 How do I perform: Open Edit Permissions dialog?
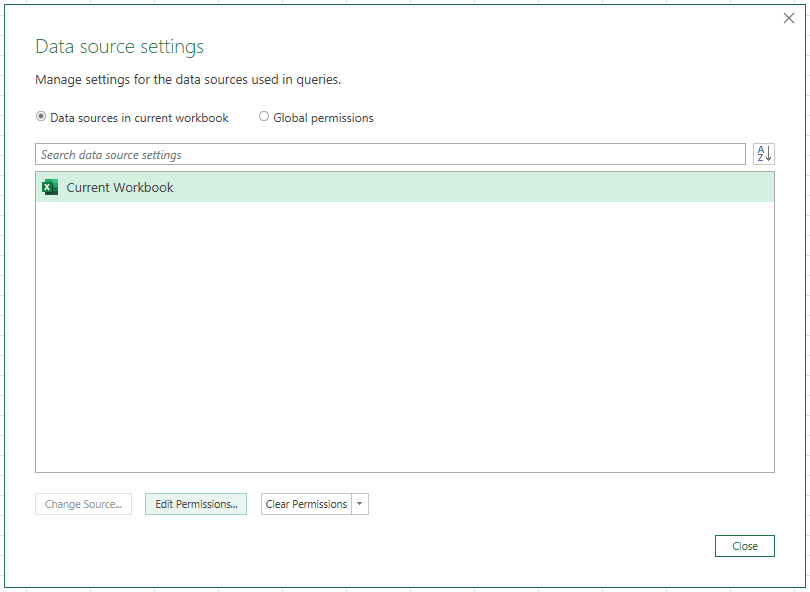click(x=196, y=504)
